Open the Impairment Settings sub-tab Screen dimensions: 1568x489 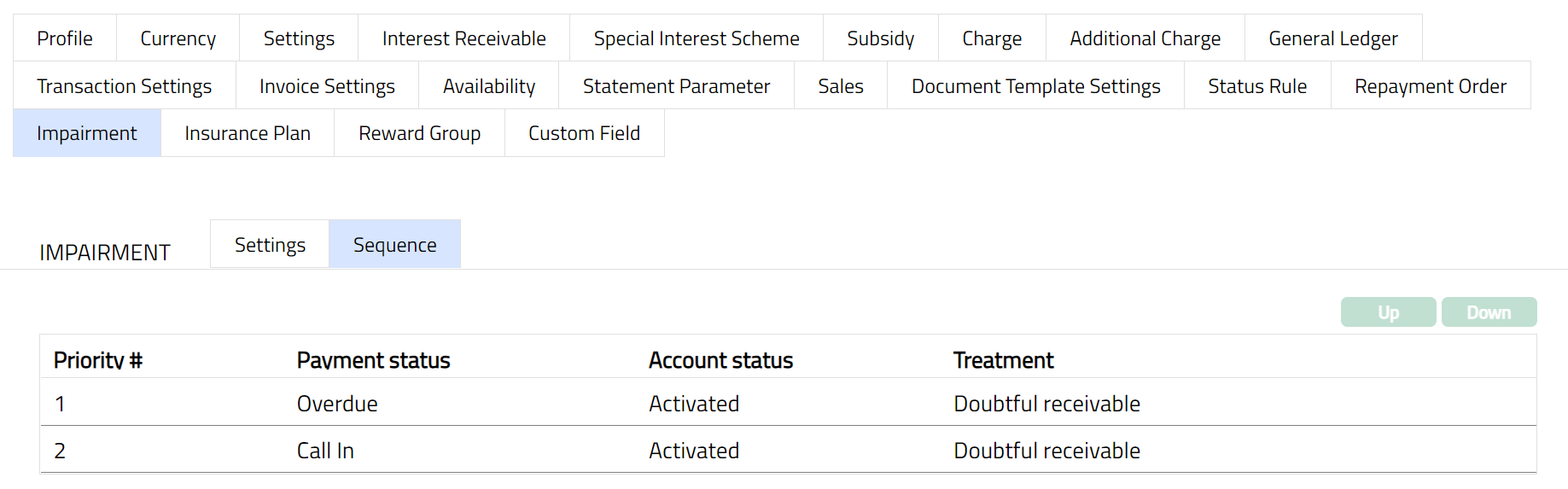[270, 245]
